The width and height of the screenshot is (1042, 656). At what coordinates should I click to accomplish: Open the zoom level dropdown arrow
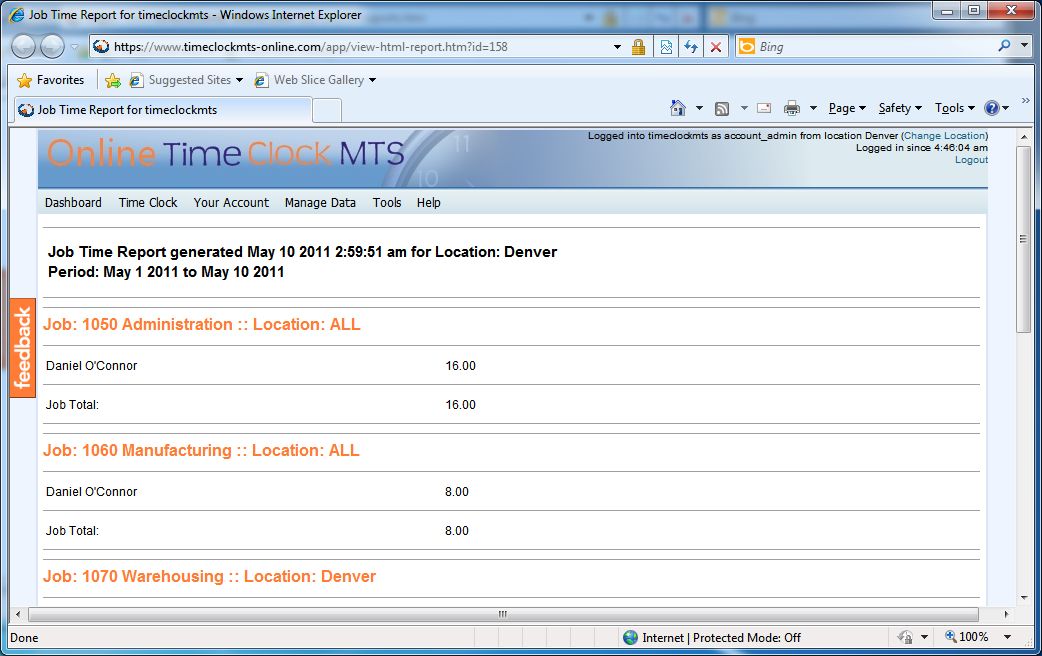pos(1007,637)
